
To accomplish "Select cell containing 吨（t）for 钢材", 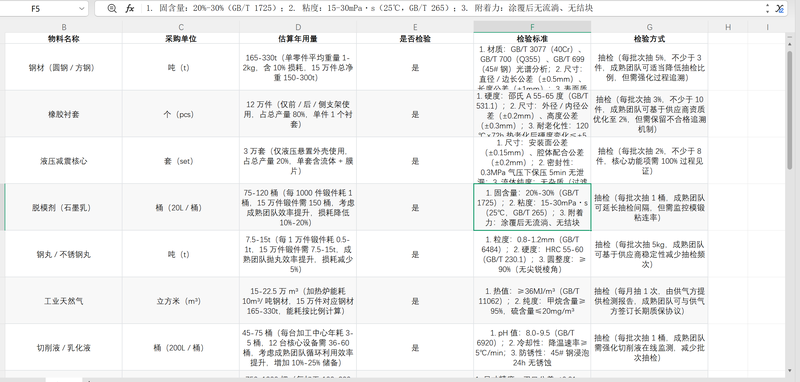I will pyautogui.click(x=181, y=67).
